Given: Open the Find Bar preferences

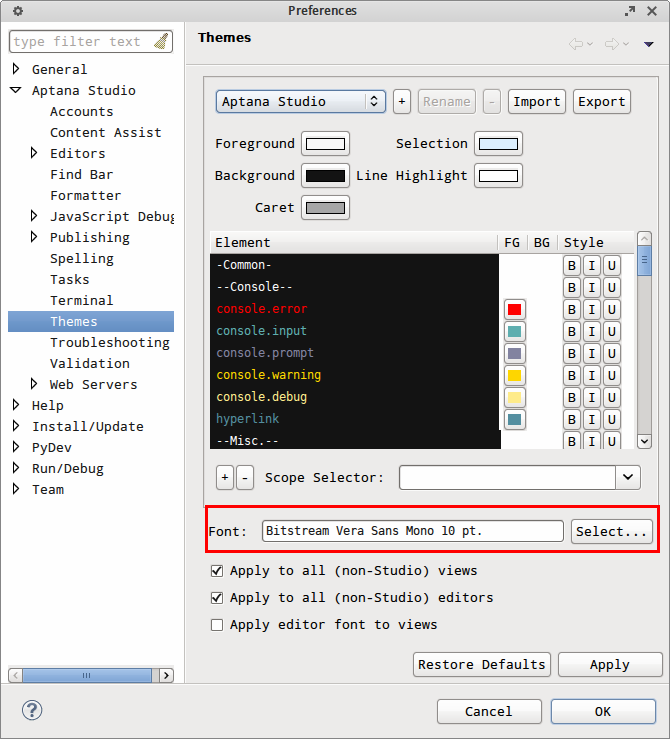Looking at the screenshot, I should pos(82,174).
